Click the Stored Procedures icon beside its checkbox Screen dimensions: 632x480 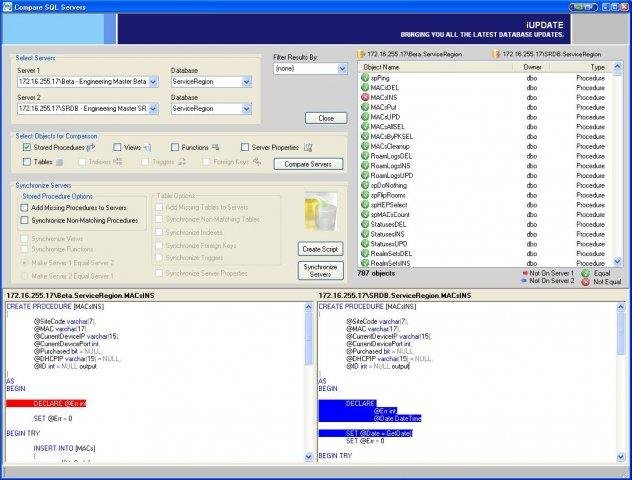point(90,148)
